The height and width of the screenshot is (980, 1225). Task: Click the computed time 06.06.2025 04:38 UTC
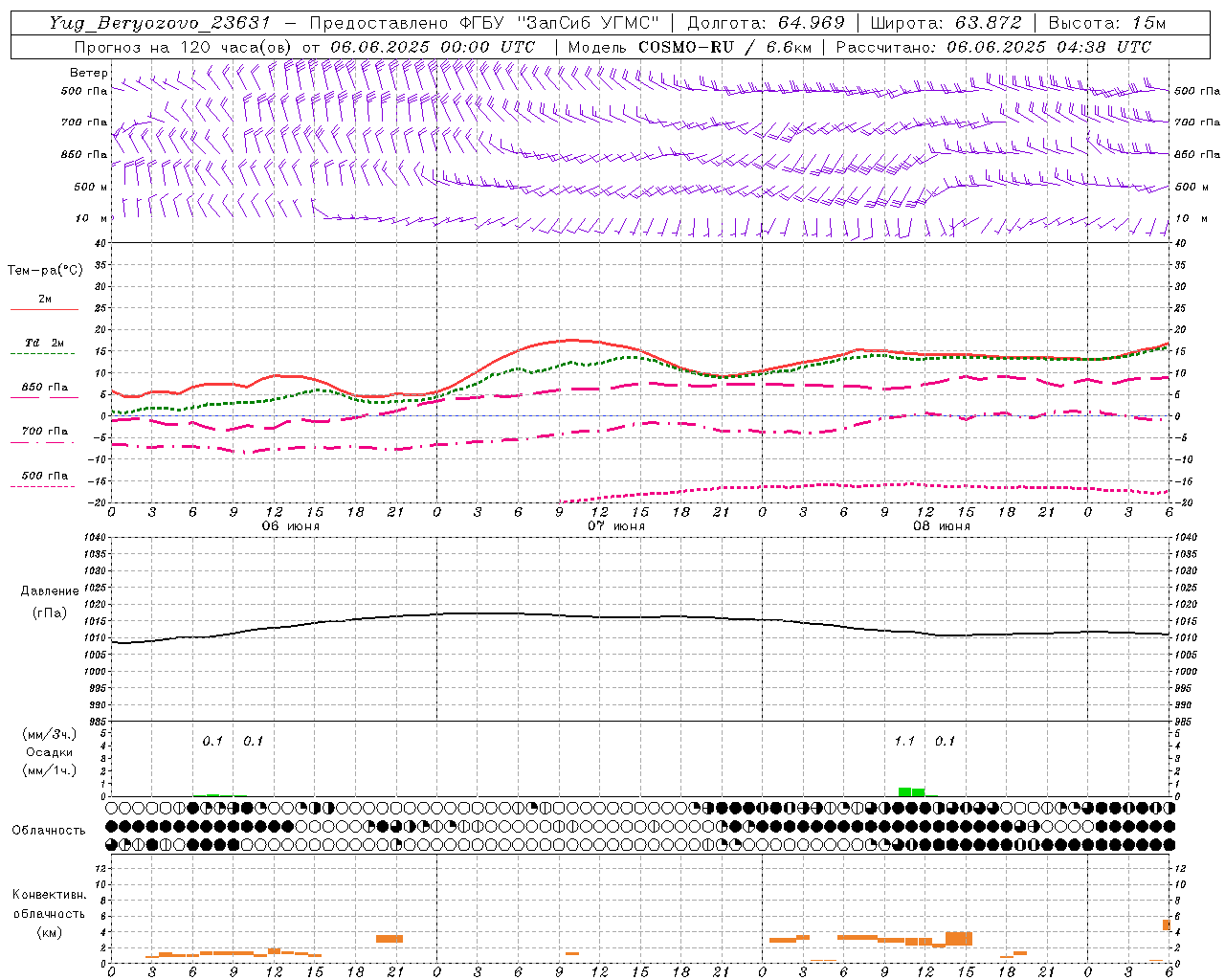[x=1049, y=47]
